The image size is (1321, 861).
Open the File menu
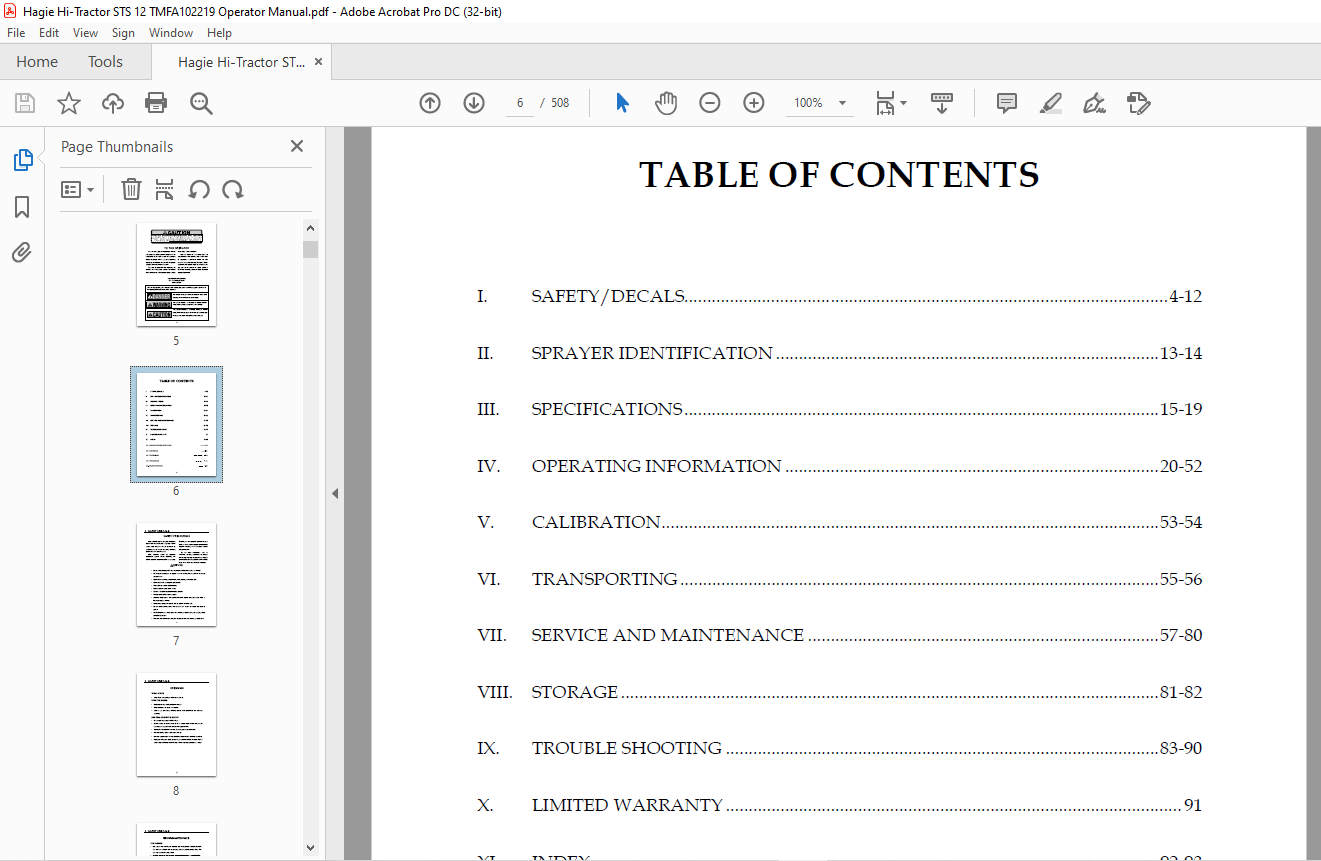pos(16,33)
